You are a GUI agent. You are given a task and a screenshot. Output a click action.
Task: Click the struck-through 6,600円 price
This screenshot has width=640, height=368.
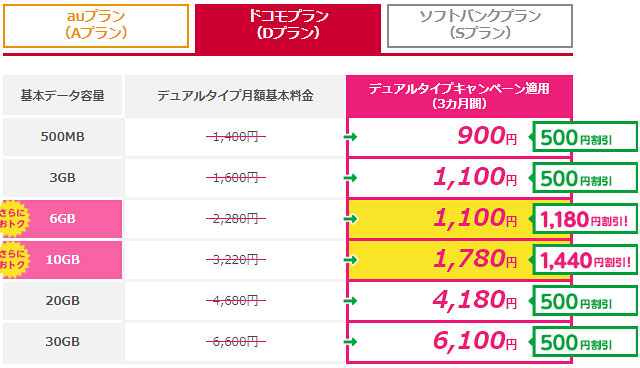(x=236, y=341)
